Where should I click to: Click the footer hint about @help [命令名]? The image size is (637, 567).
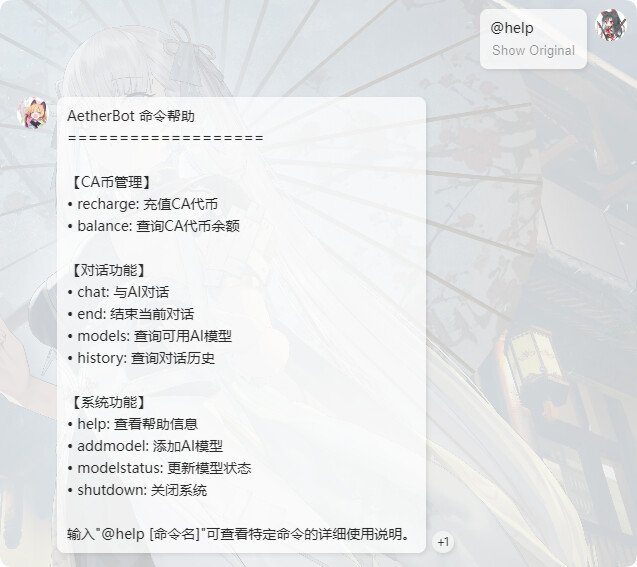click(x=239, y=534)
